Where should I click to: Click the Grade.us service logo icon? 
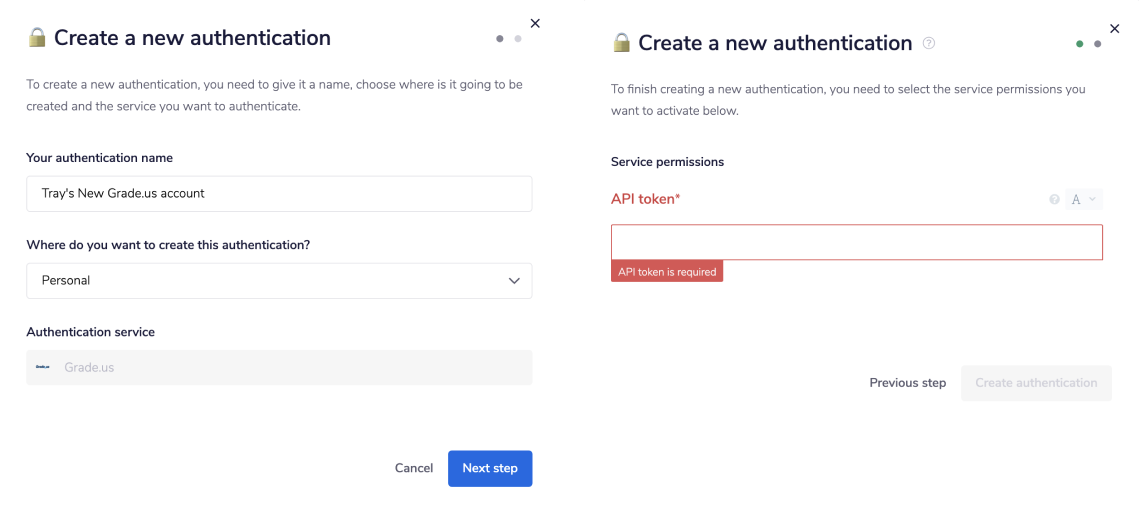point(43,368)
